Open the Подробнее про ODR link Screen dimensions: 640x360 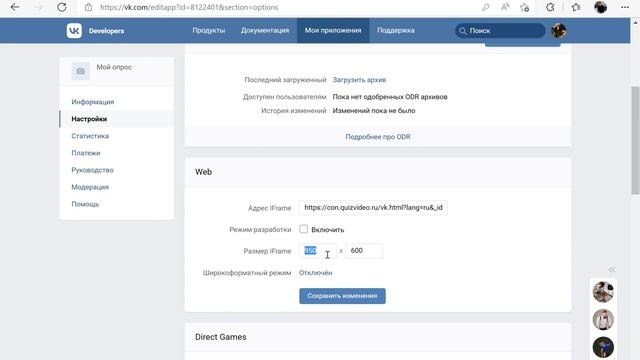(x=378, y=137)
